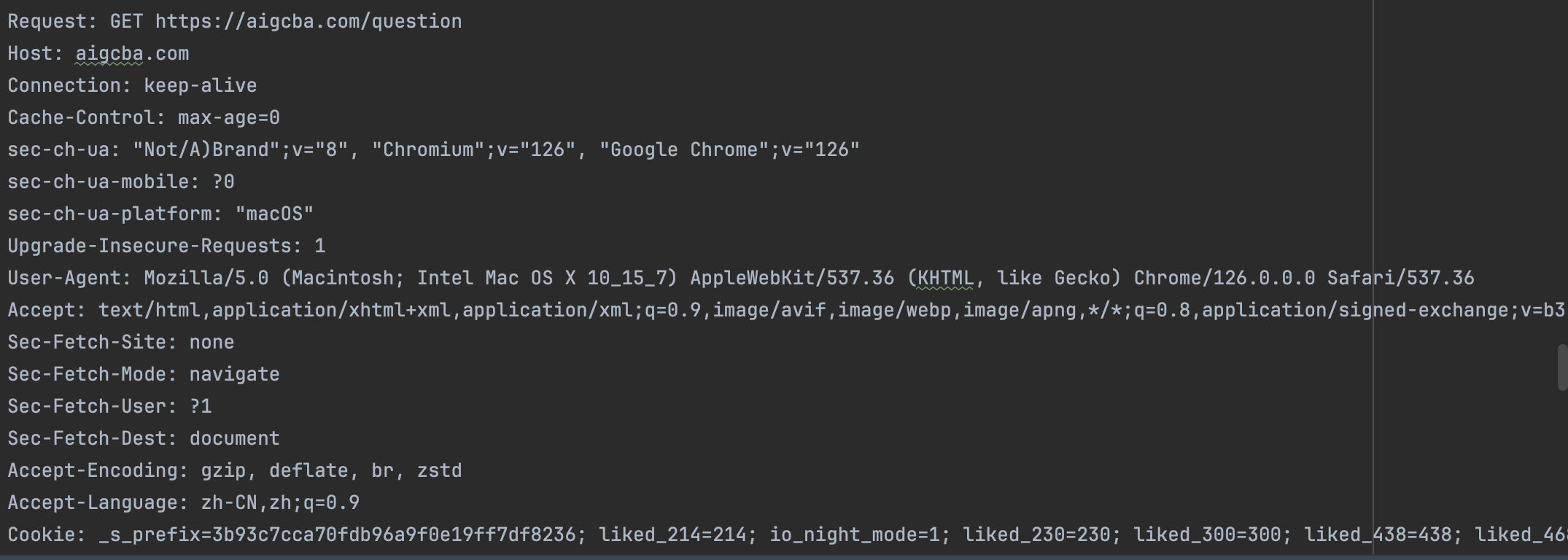Click the word GET in the Request line
The image size is (1568, 560).
126,22
